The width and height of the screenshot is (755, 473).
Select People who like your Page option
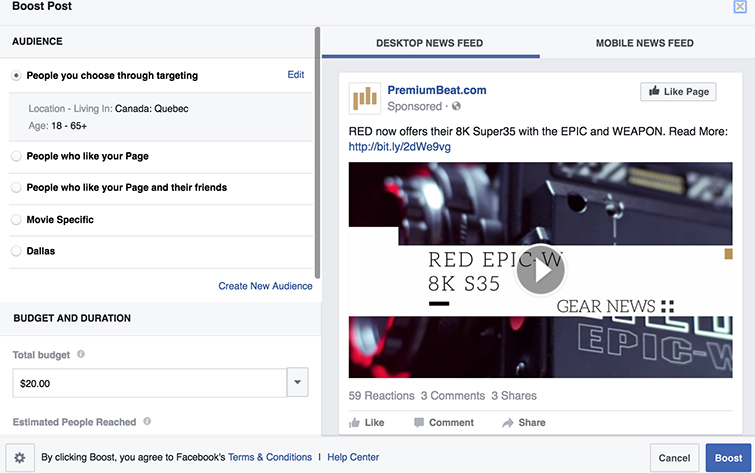[16, 157]
